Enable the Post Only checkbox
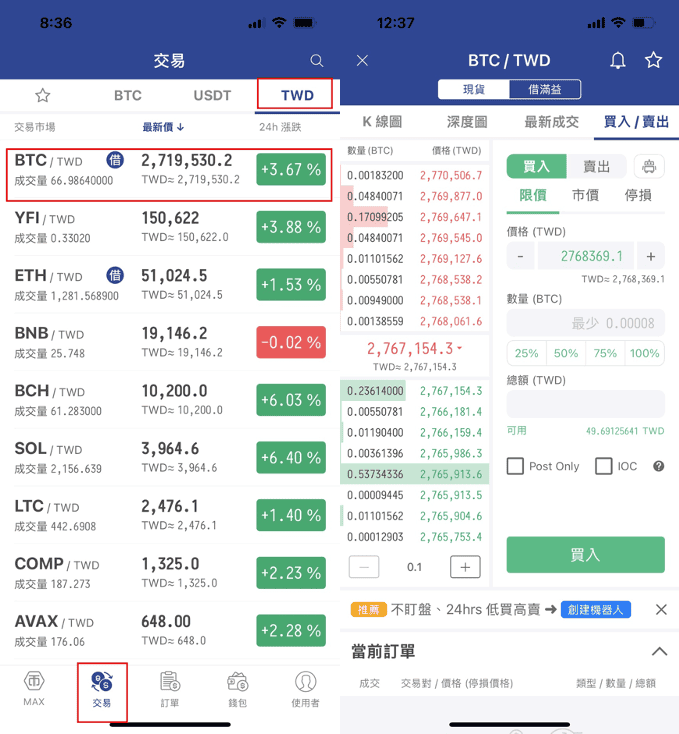The height and width of the screenshot is (734, 679). pyautogui.click(x=515, y=466)
